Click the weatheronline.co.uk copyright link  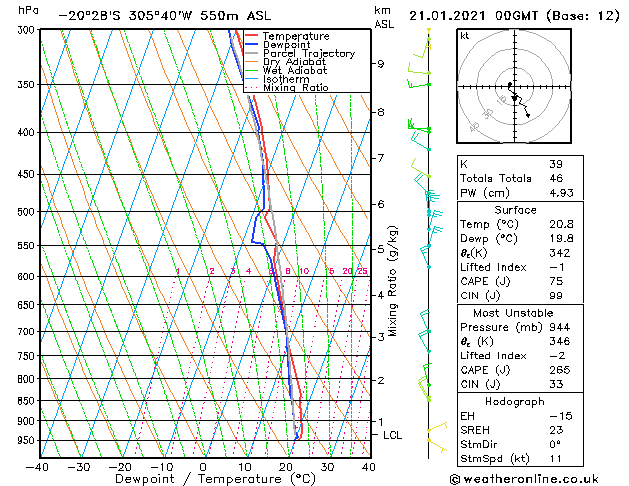pos(524,479)
